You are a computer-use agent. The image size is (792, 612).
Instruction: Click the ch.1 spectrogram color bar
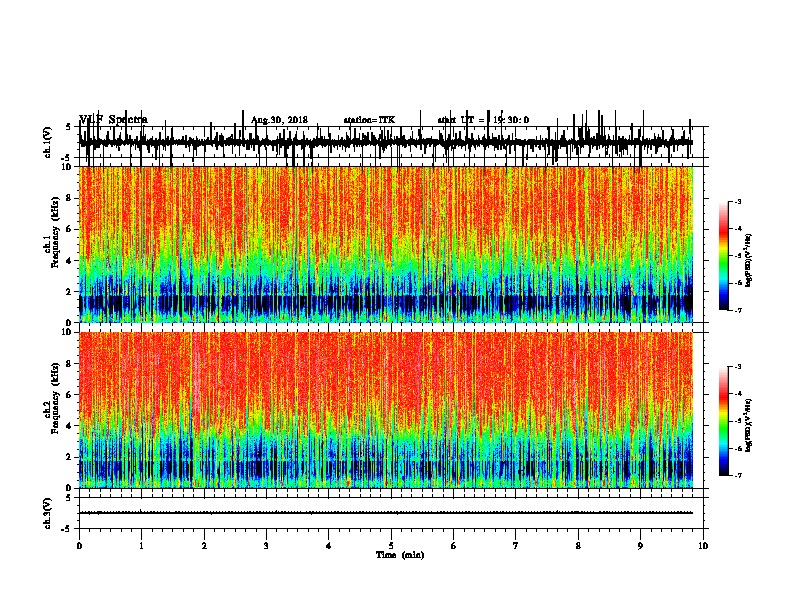(723, 256)
